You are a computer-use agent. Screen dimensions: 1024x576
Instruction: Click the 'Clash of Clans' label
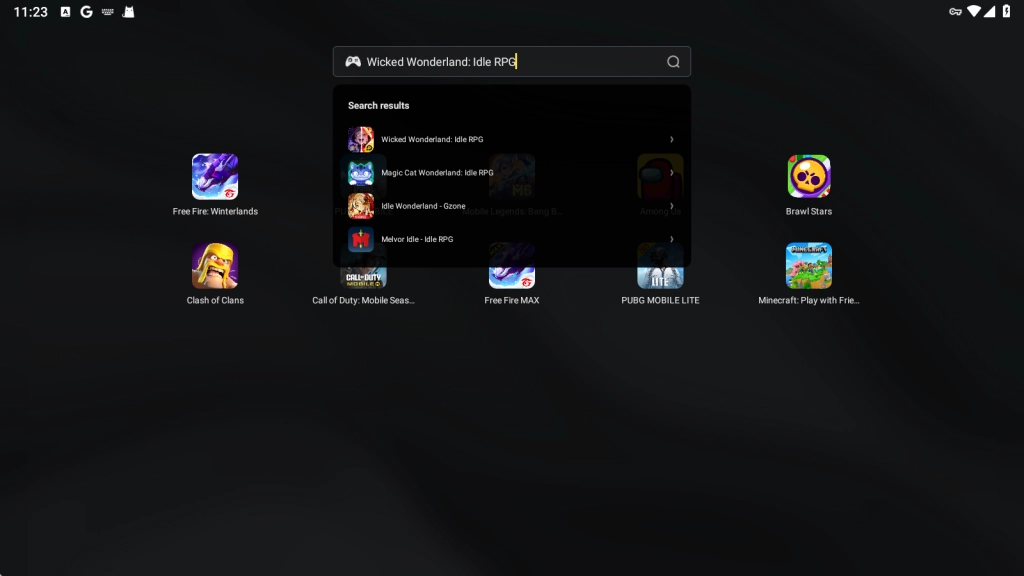point(215,300)
